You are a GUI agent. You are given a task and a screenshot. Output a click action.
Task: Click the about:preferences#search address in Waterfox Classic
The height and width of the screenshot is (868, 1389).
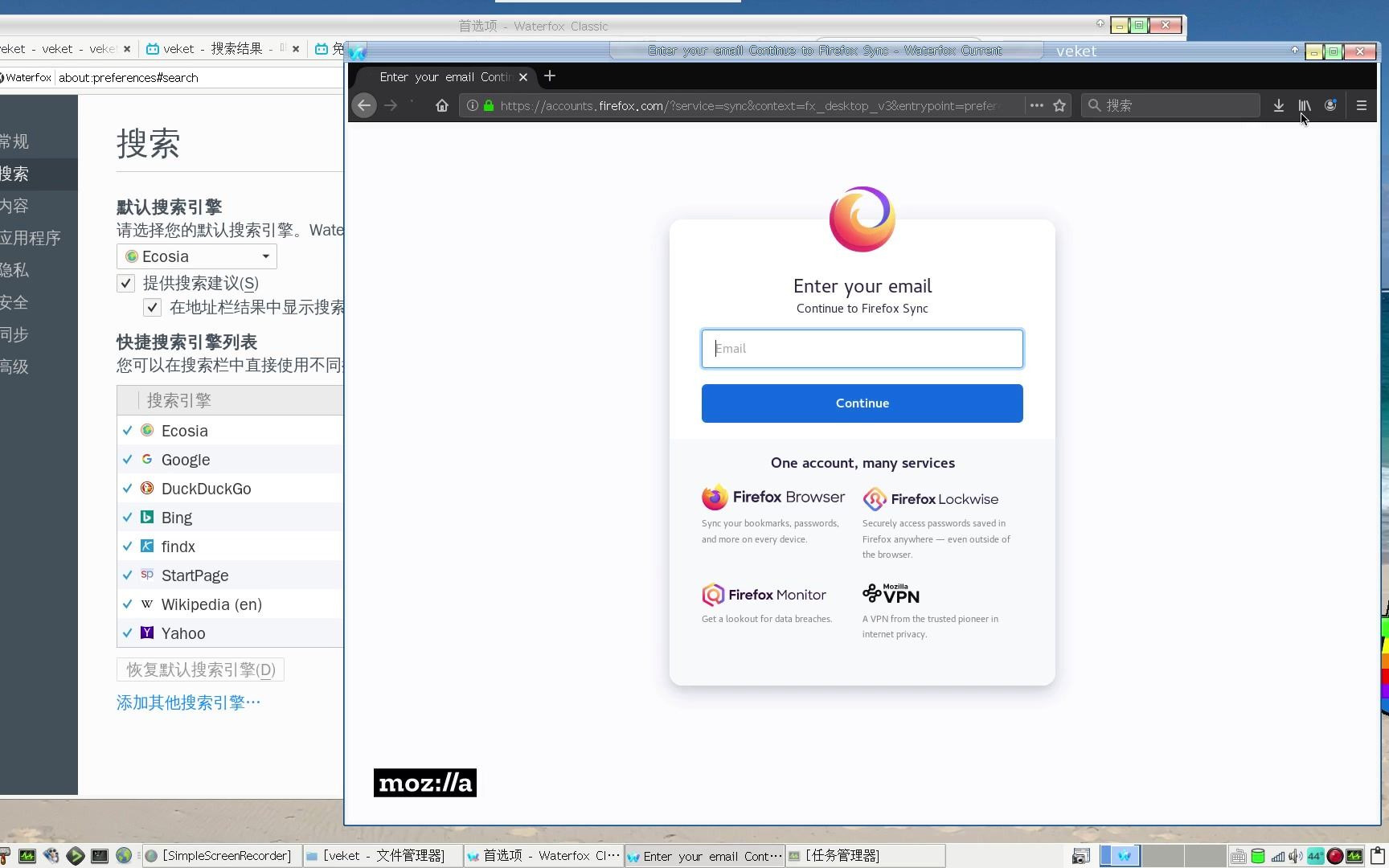coord(129,78)
